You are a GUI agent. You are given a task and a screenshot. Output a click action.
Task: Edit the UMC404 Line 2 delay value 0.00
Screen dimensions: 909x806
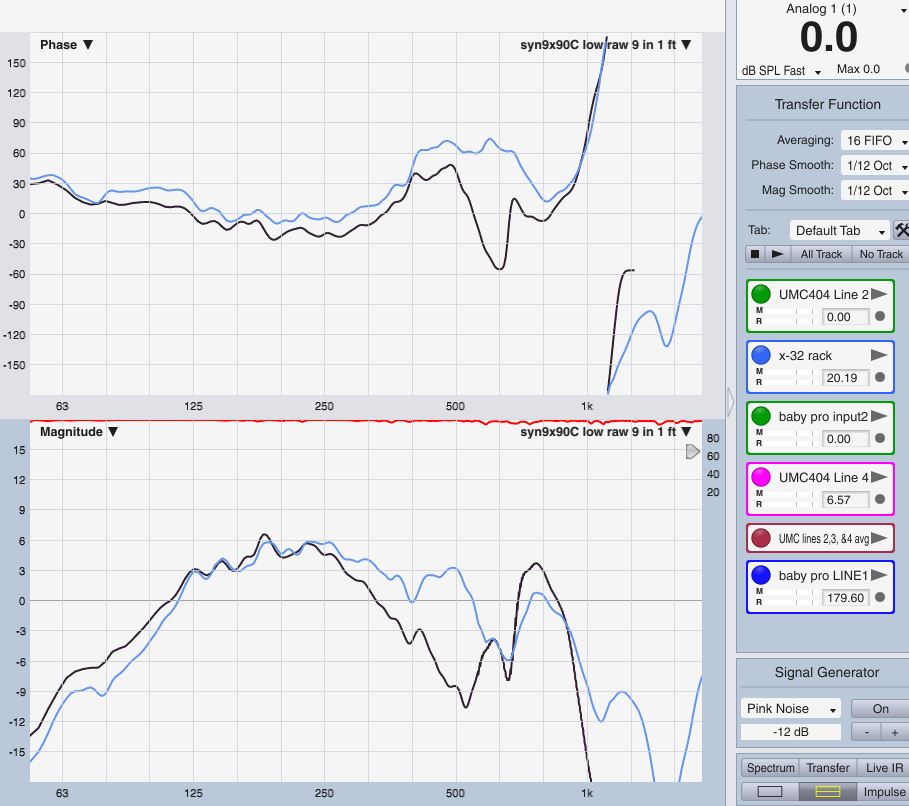click(x=845, y=317)
